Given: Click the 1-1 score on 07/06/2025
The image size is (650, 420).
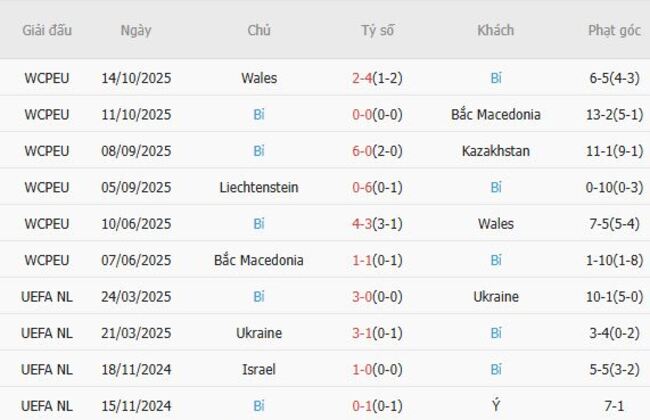Looking at the screenshot, I should (363, 260).
